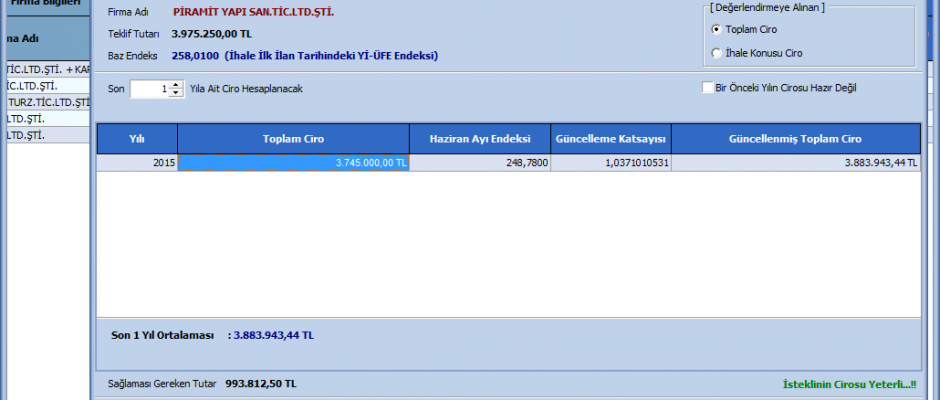940x400 pixels.
Task: Check Bir Önceki Yılın Cirosu Hazır Değil
Action: pos(708,88)
